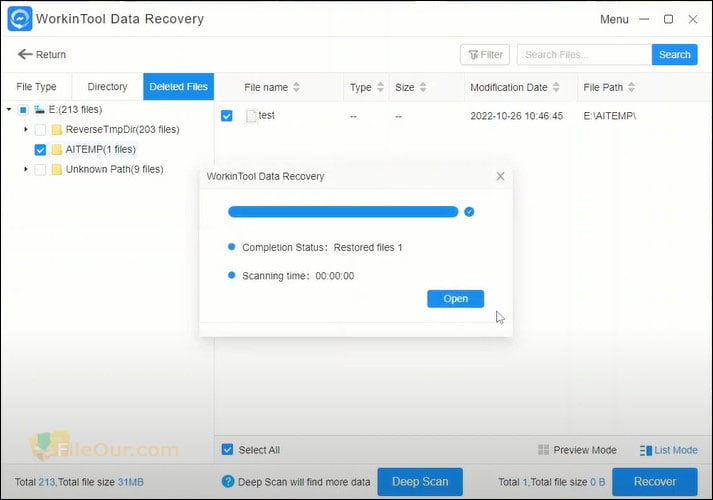Image resolution: width=713 pixels, height=500 pixels.
Task: Click the 2022-10-26 10:46:45 date cell
Action: click(x=517, y=116)
